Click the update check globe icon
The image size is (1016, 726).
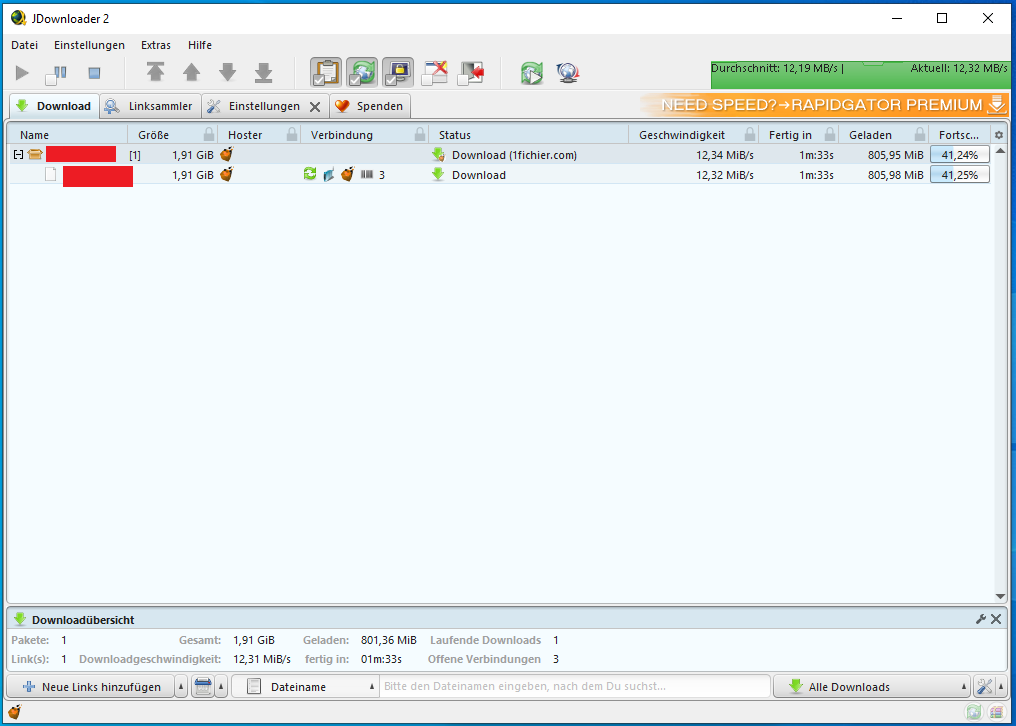click(x=568, y=73)
